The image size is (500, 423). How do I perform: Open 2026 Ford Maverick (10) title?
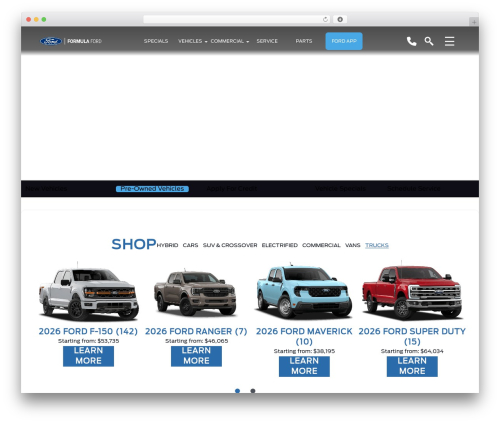[304, 336]
